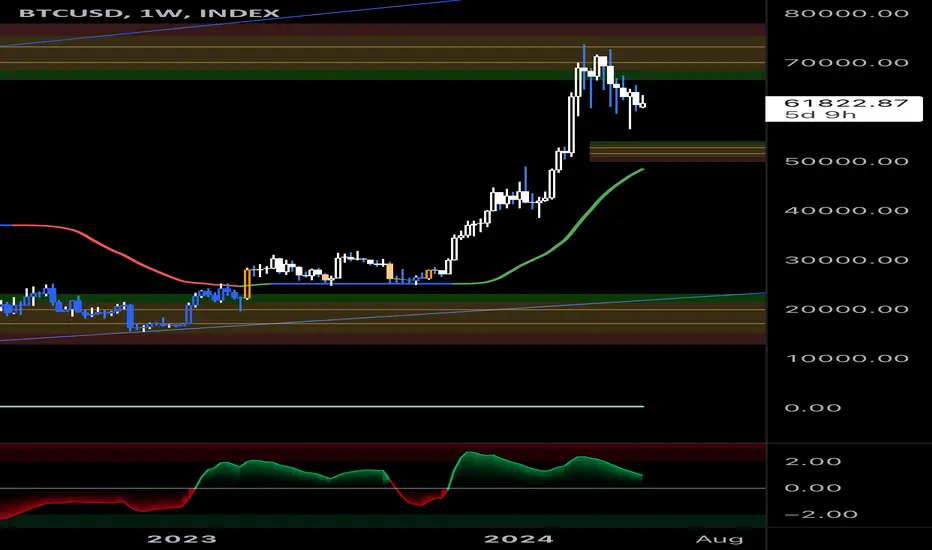Image resolution: width=932 pixels, height=550 pixels.
Task: Click the Aug time axis label
Action: [719, 539]
